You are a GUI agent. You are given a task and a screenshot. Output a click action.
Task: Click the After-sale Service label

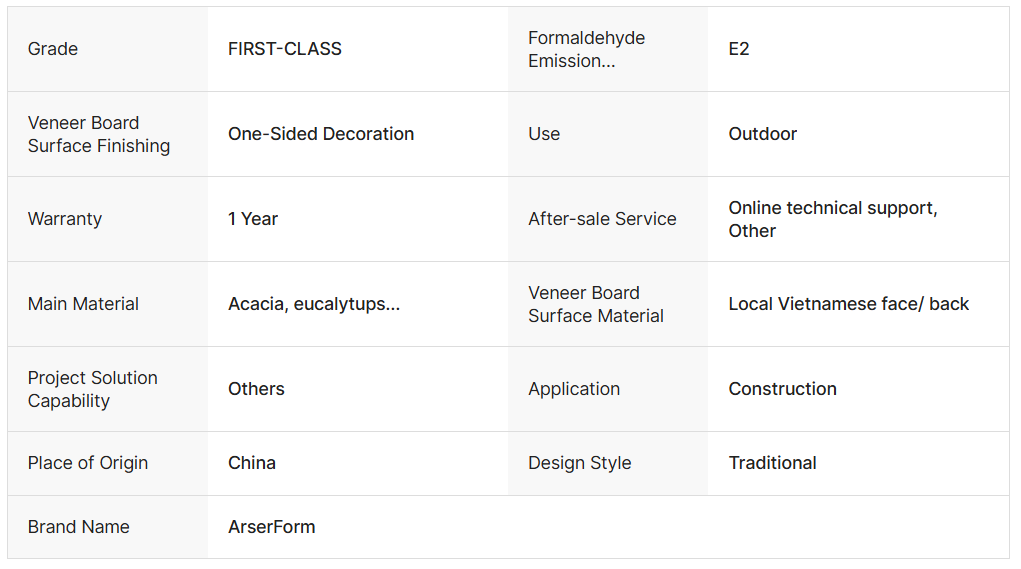[602, 219]
